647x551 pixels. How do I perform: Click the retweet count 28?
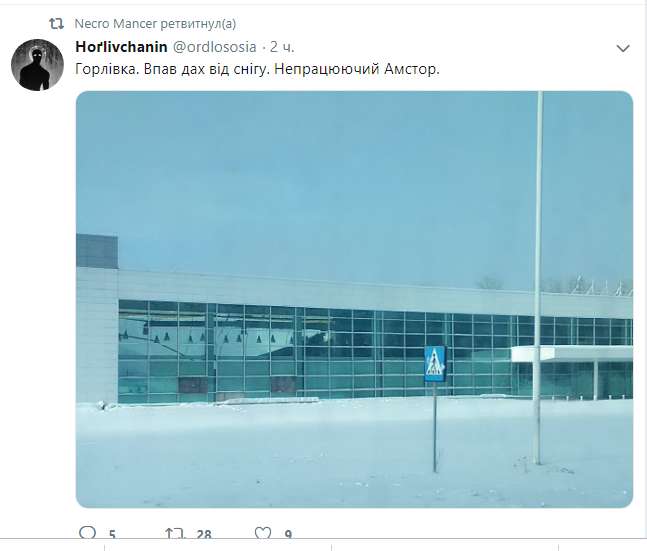pyautogui.click(x=204, y=535)
